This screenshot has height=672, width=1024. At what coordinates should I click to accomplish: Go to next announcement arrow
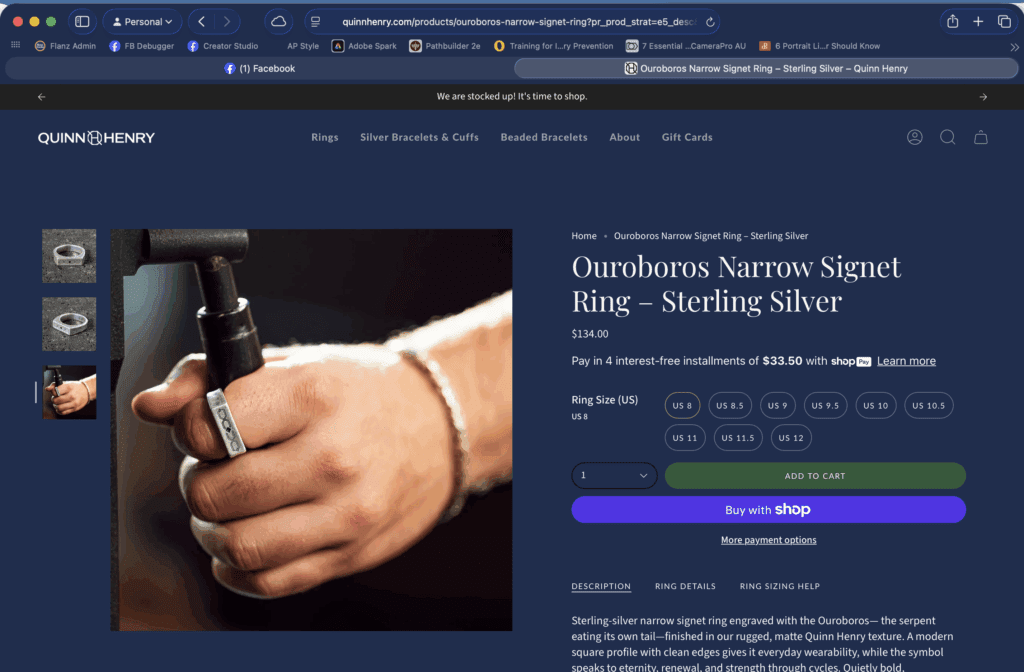(x=983, y=97)
